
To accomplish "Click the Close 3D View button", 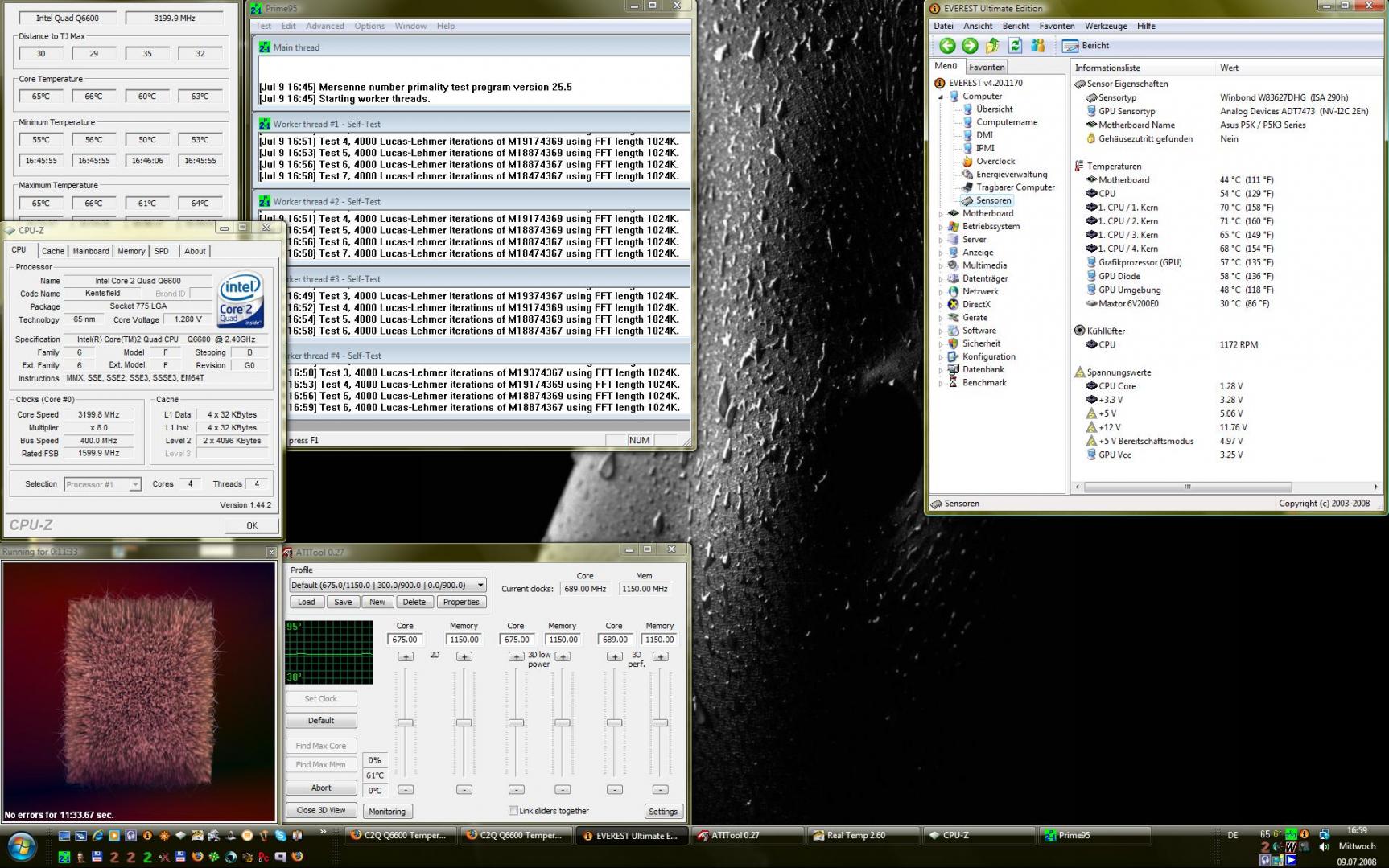I will pos(321,810).
